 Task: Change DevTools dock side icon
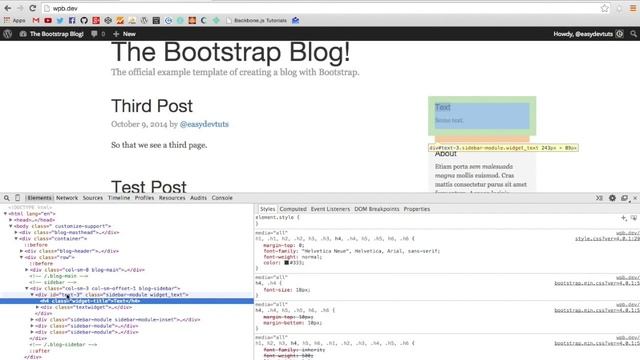[x=624, y=198]
